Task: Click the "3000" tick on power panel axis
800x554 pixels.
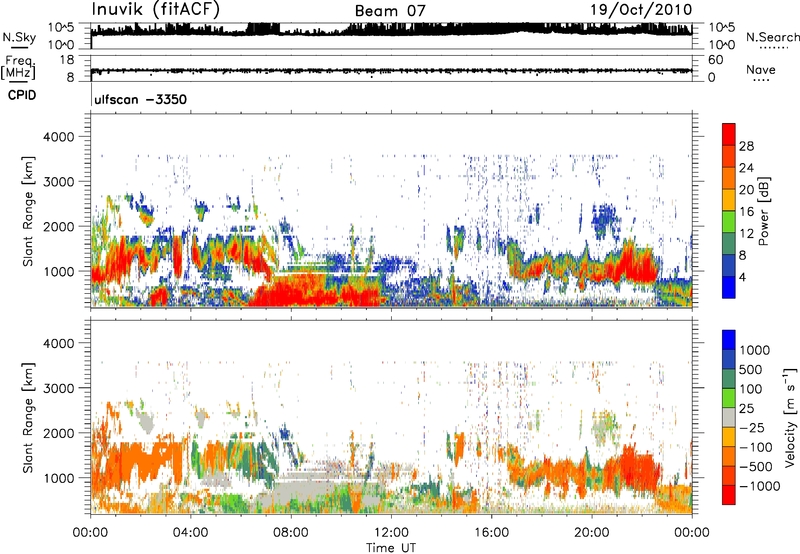Action: click(59, 182)
